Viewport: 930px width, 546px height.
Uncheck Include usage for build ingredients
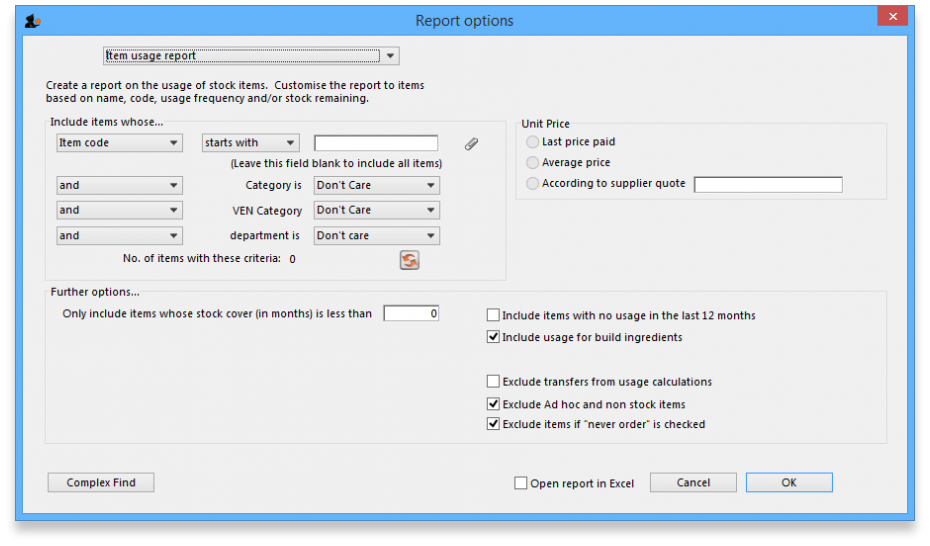pos(493,337)
